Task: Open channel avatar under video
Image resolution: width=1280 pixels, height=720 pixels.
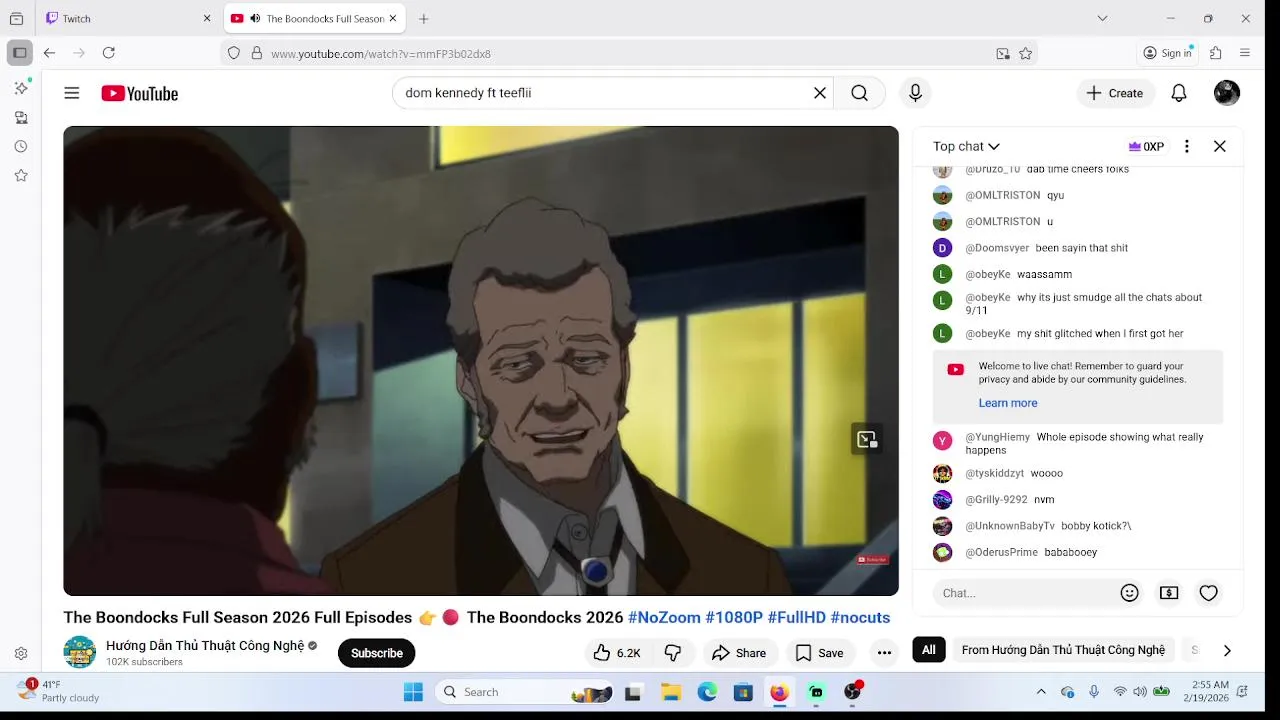Action: pyautogui.click(x=80, y=652)
